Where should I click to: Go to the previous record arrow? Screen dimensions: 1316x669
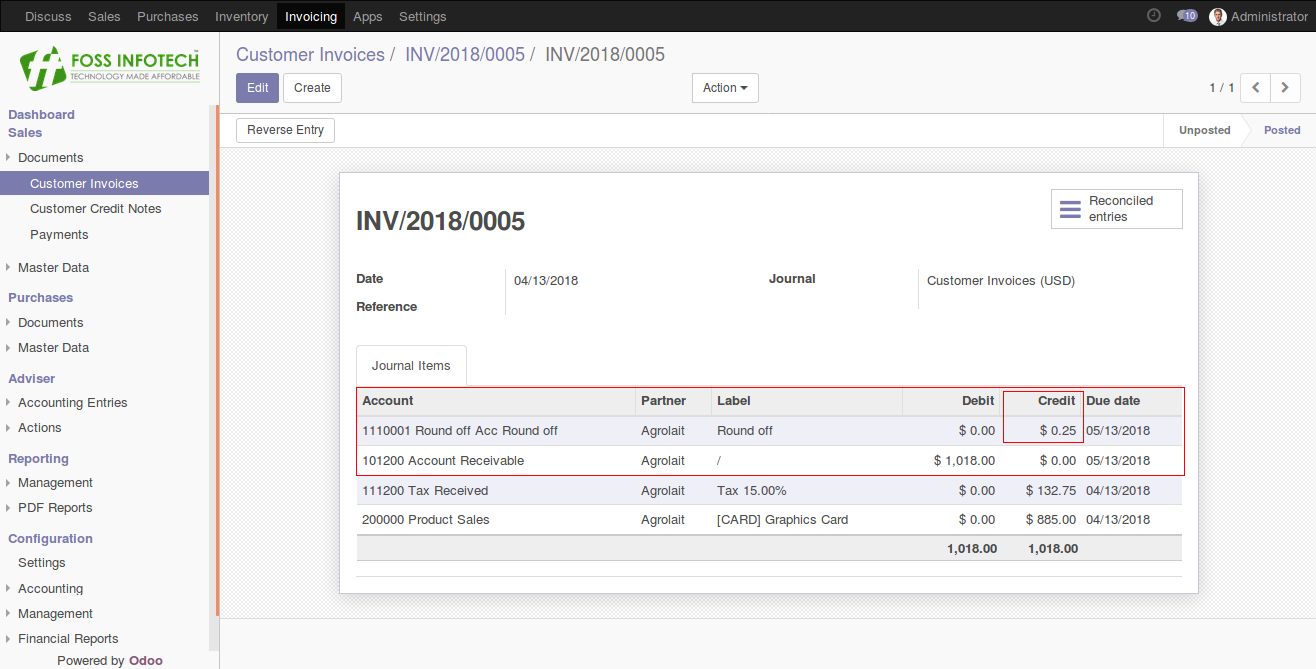(1255, 88)
